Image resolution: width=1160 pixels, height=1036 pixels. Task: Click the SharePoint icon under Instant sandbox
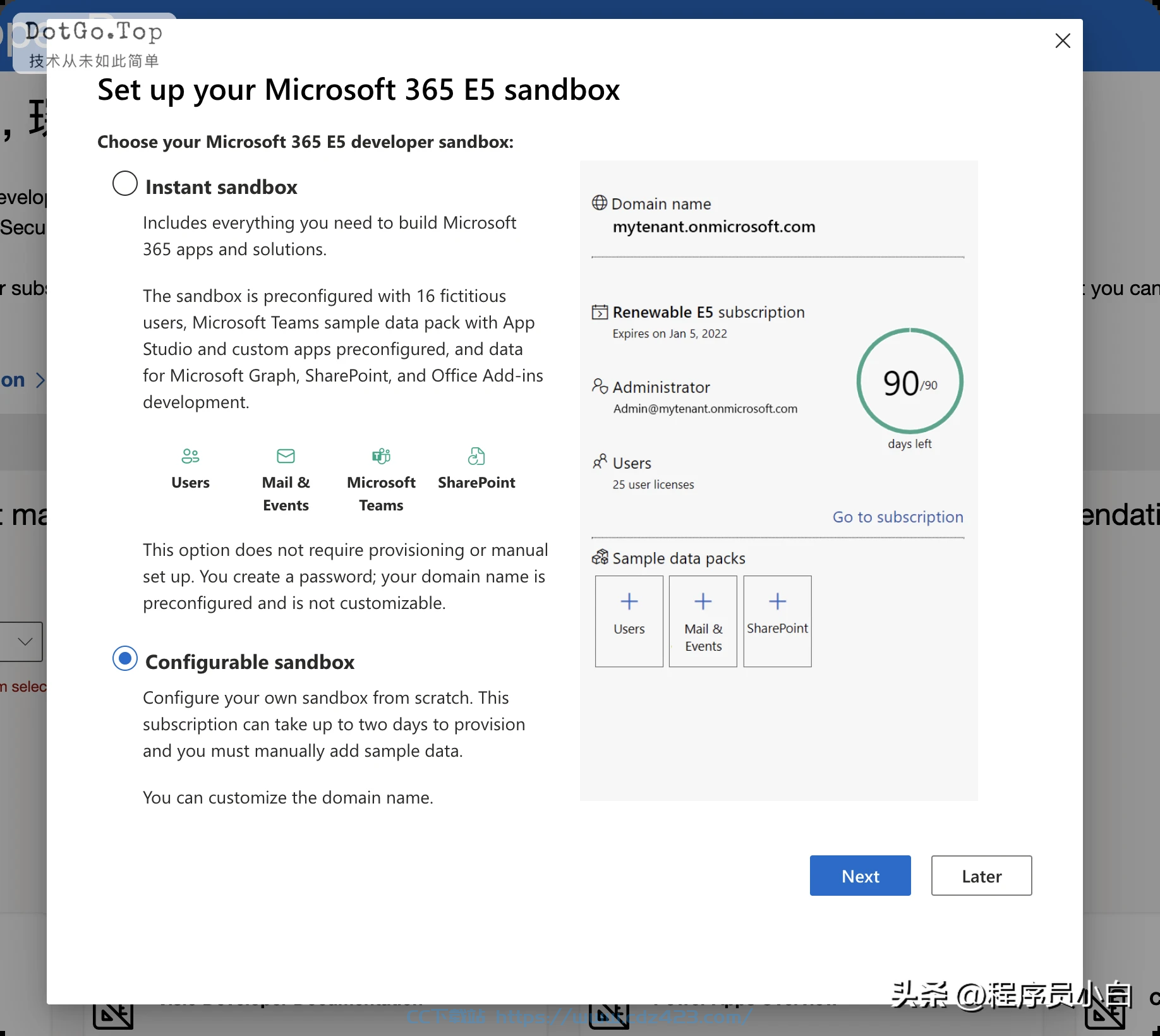[x=476, y=455]
